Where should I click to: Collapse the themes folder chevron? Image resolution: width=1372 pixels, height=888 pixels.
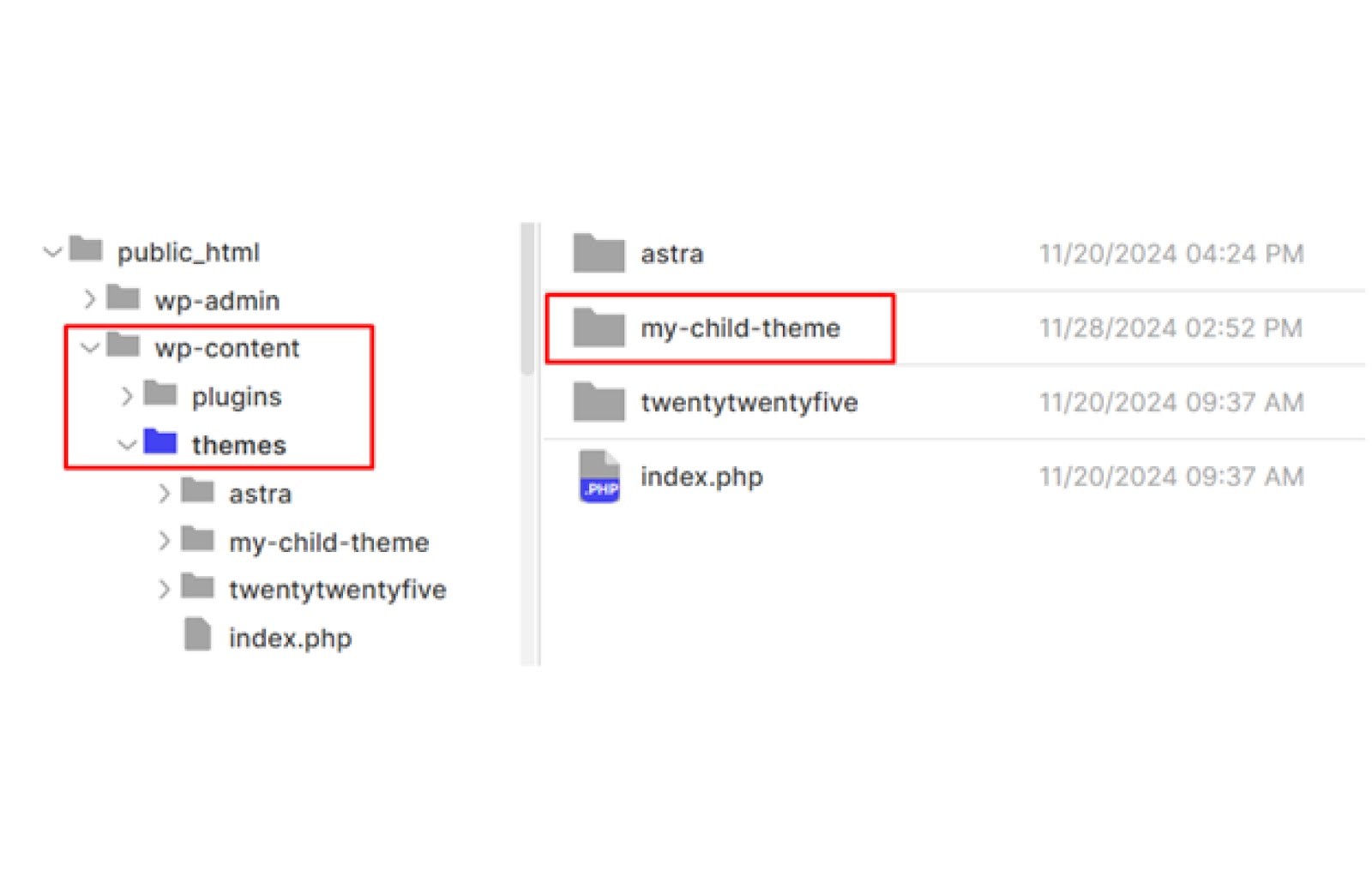click(127, 445)
